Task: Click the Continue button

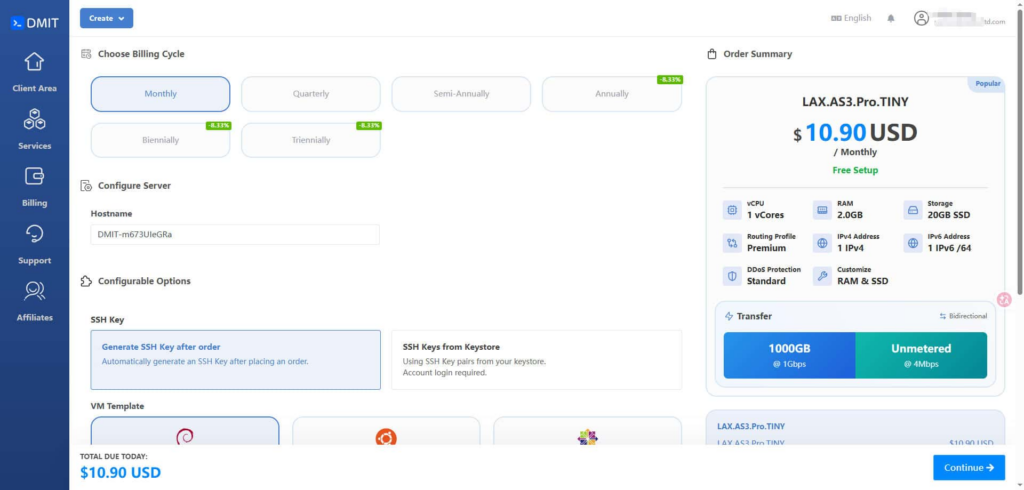Action: [969, 468]
